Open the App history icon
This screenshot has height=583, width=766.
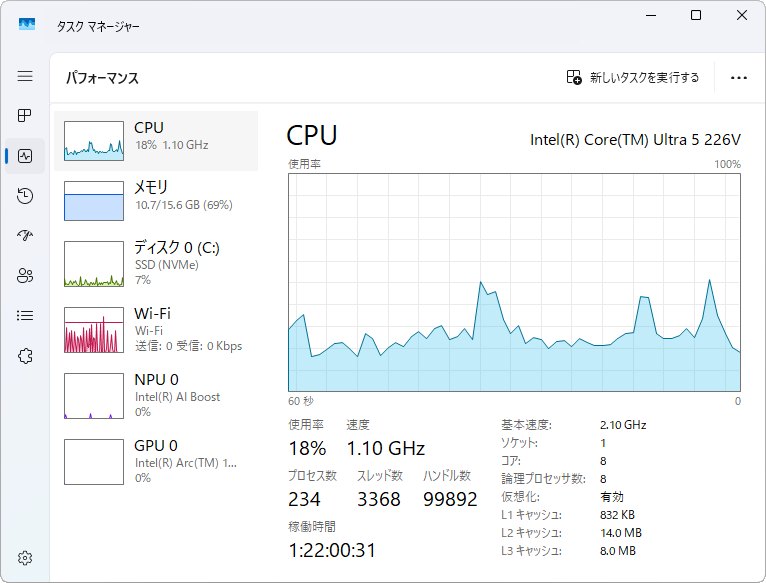tap(25, 196)
